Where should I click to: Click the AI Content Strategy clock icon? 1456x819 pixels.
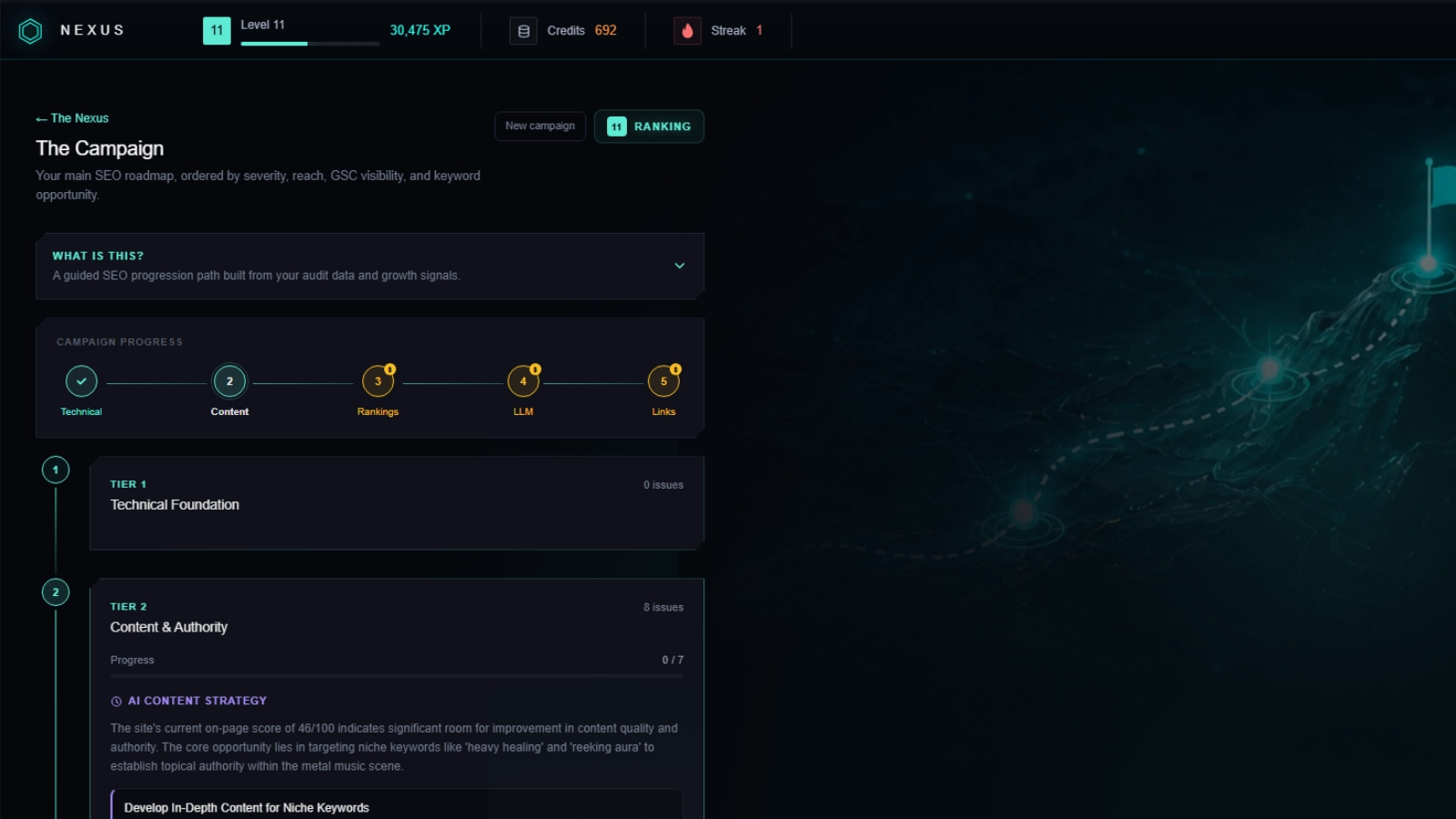(x=116, y=702)
